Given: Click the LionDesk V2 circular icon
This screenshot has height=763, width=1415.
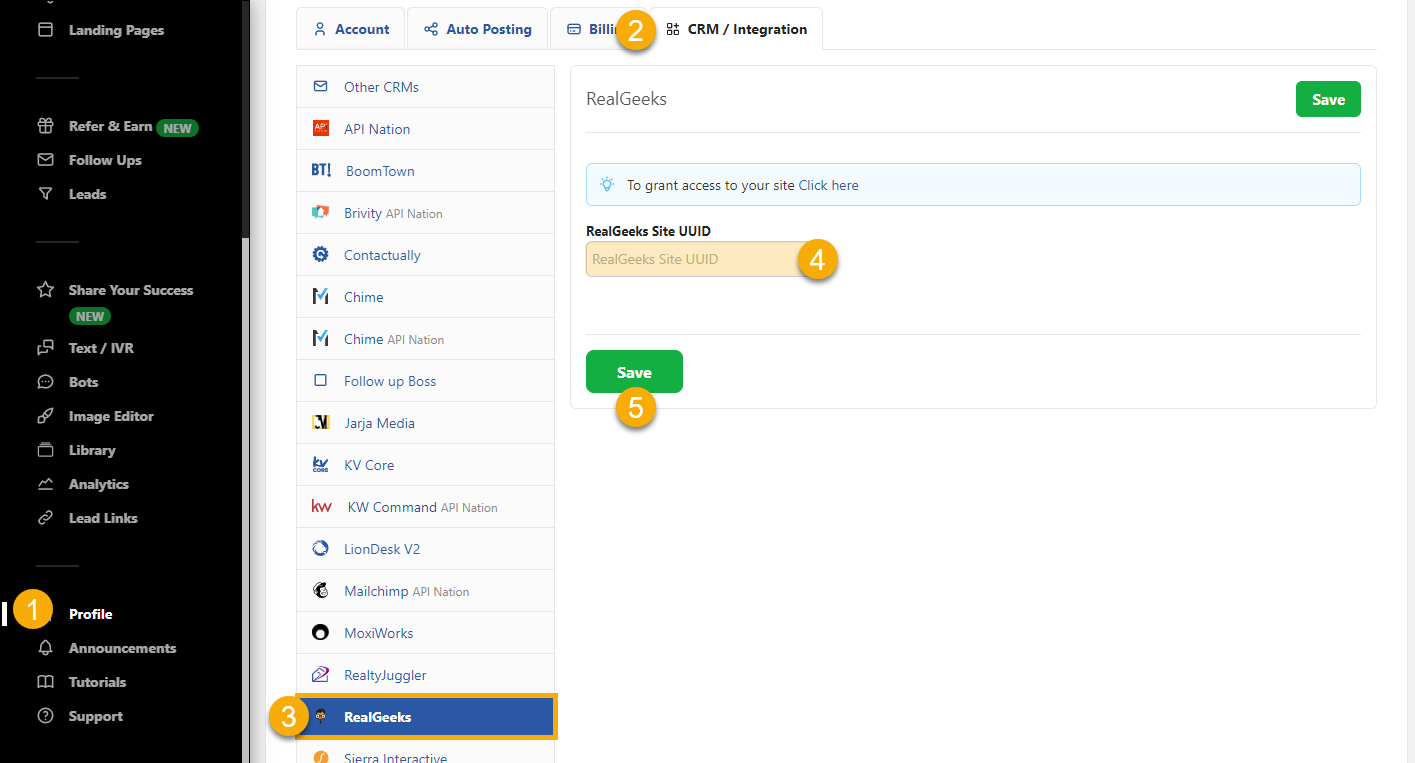Looking at the screenshot, I should pos(321,549).
